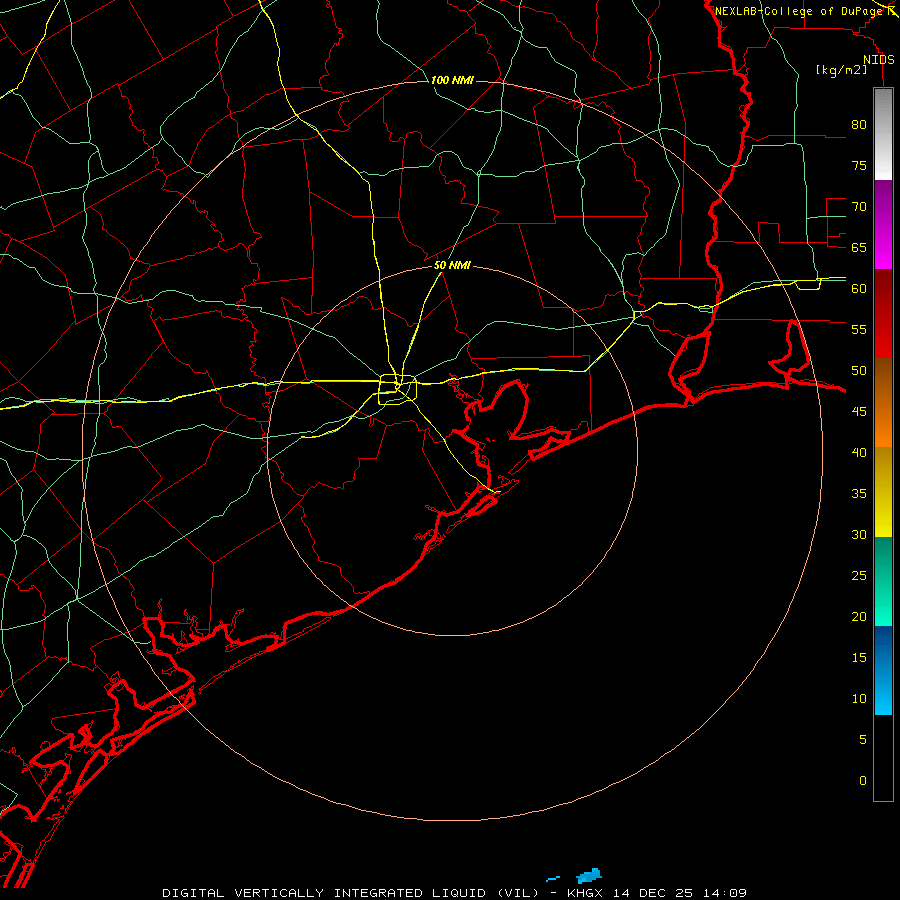Click the 14:09 timestamp in the caption
Viewport: 900px width, 900px height.
[723, 893]
